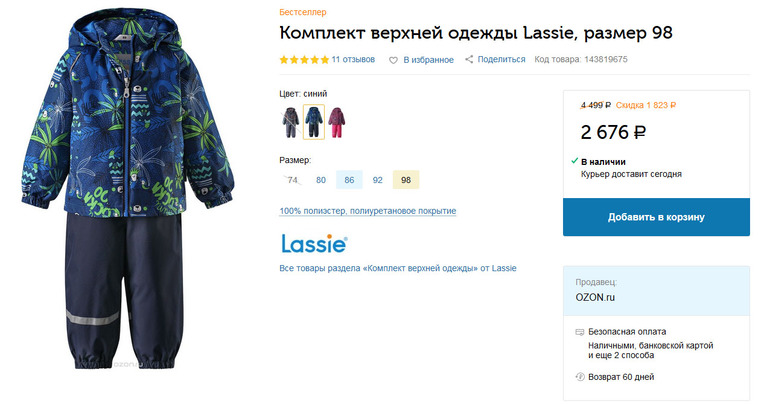This screenshot has width=770, height=404.
Task: Select size 86
Action: click(x=349, y=180)
